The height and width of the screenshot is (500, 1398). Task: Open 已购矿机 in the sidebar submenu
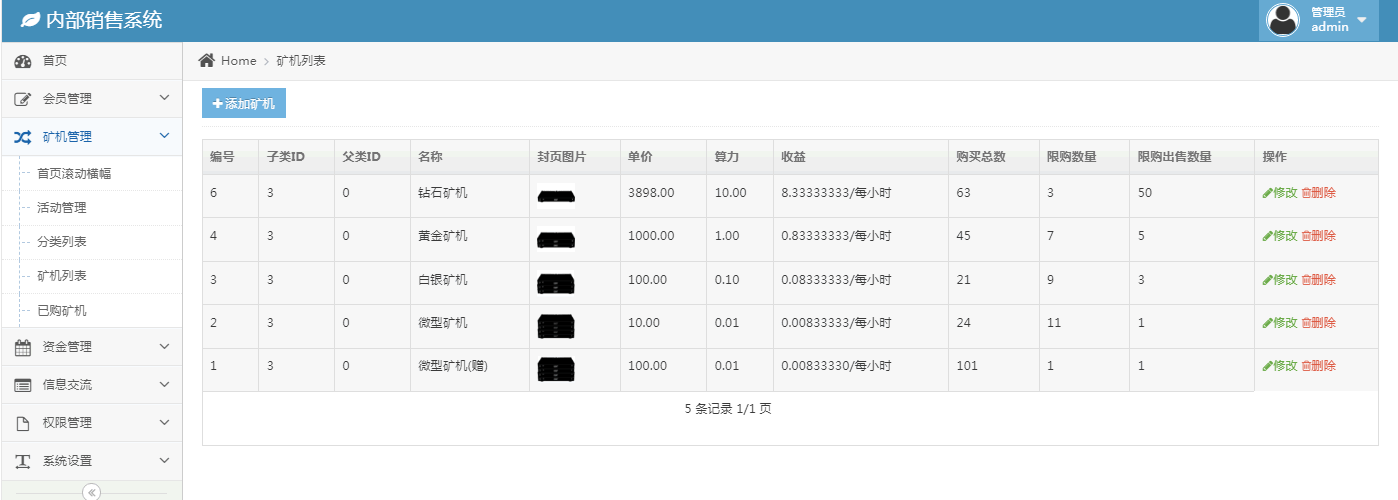tap(62, 311)
